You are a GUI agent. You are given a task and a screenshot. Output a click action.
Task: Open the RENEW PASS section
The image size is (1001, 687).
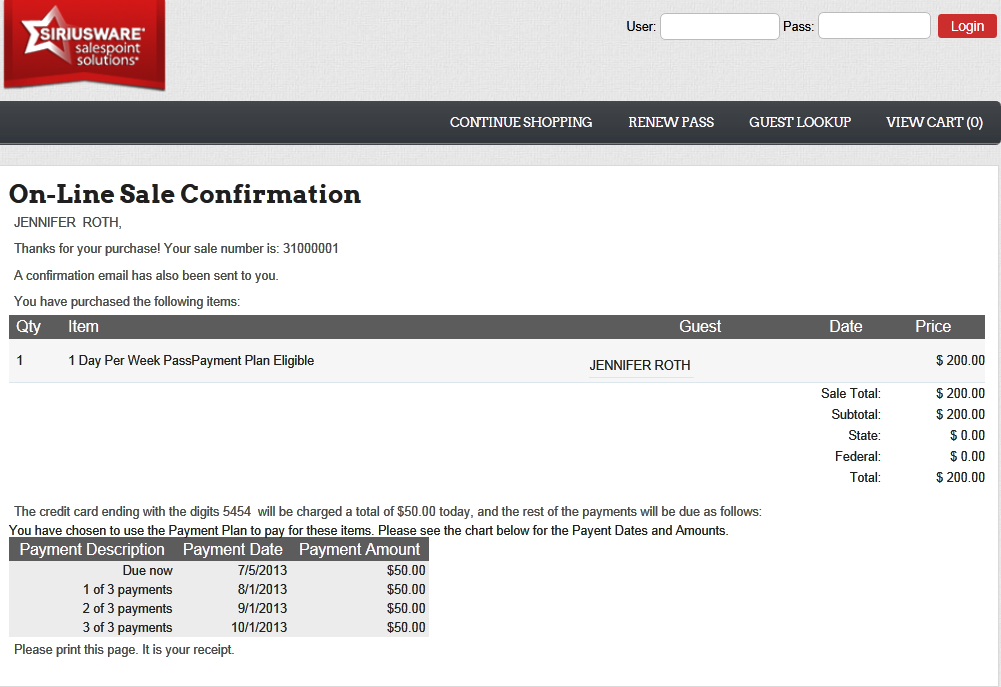pos(671,122)
